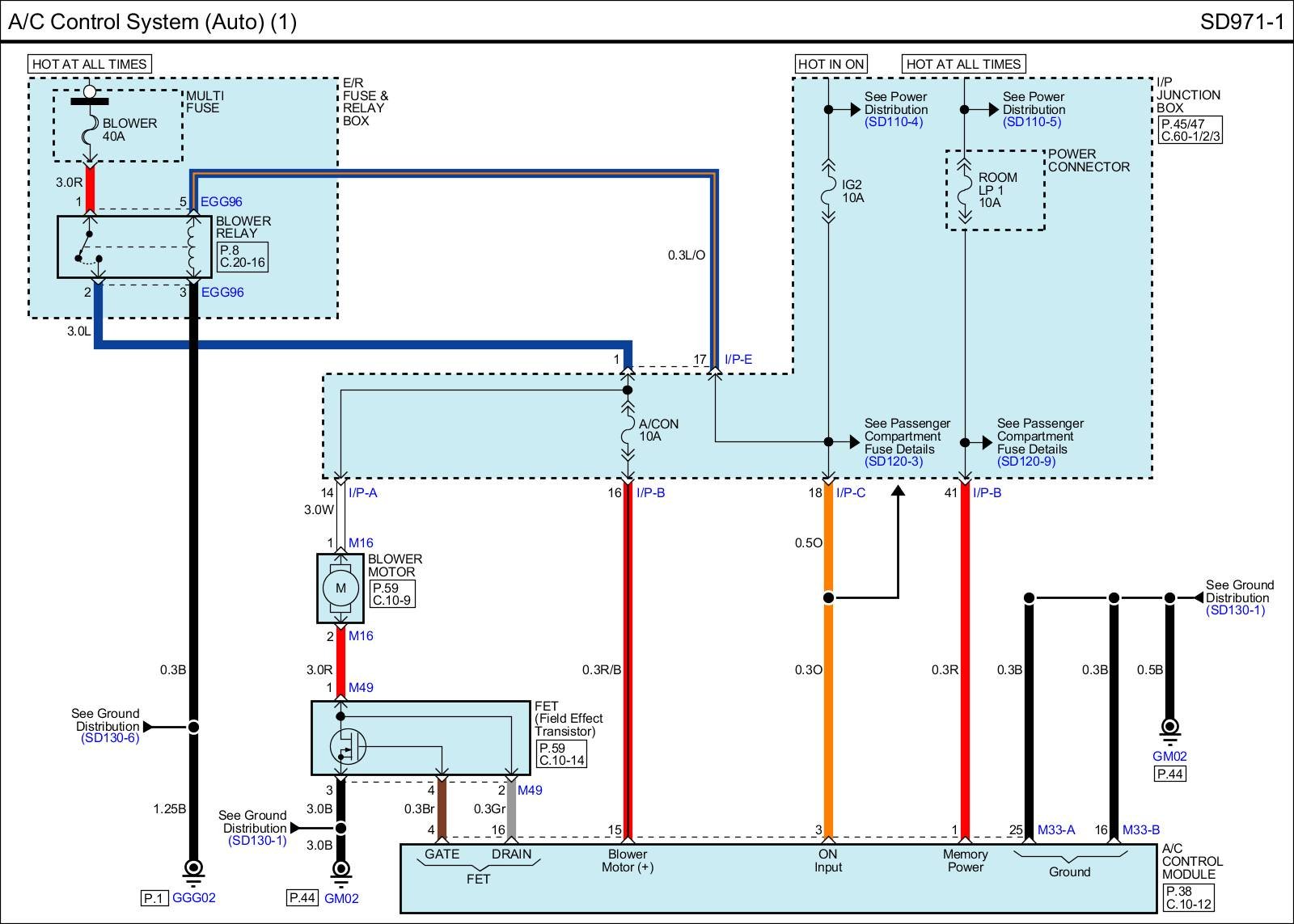Open the SD130-6 ground distribution link

coord(110,738)
